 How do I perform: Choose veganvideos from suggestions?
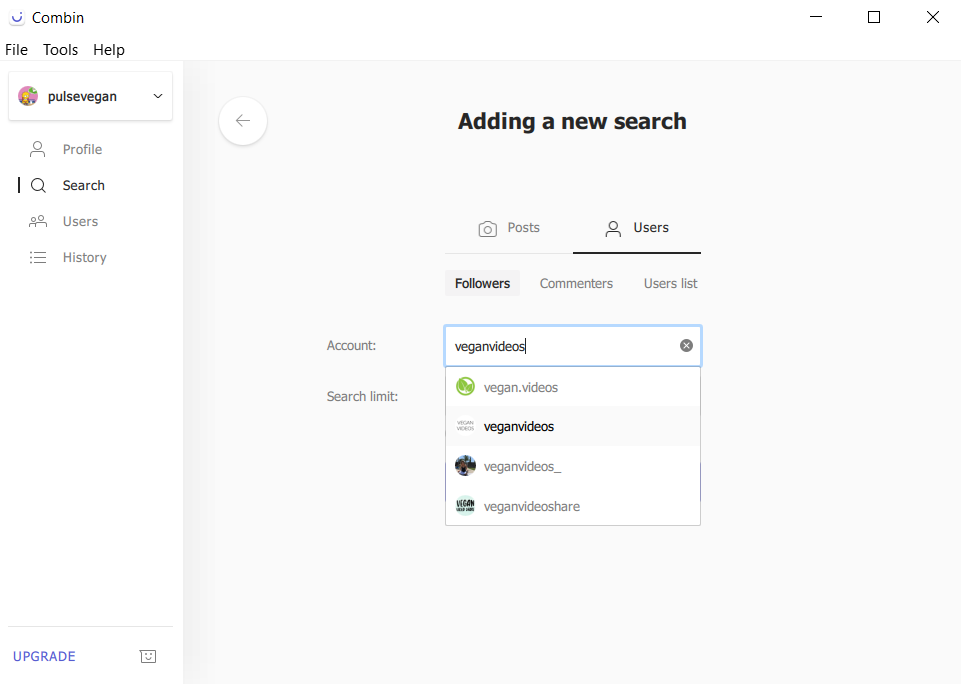pos(573,426)
